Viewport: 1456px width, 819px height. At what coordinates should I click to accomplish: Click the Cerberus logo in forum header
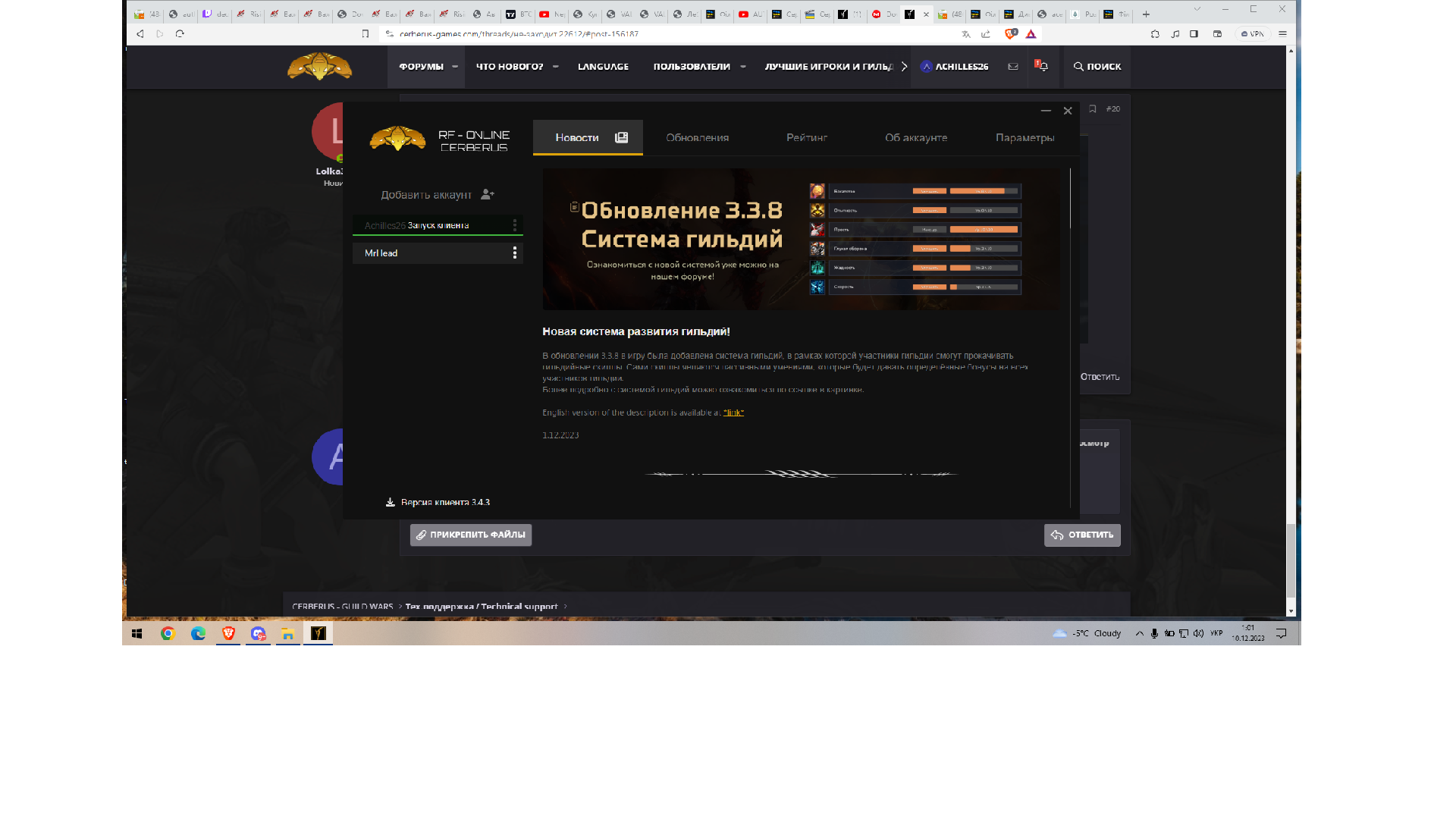pos(319,67)
